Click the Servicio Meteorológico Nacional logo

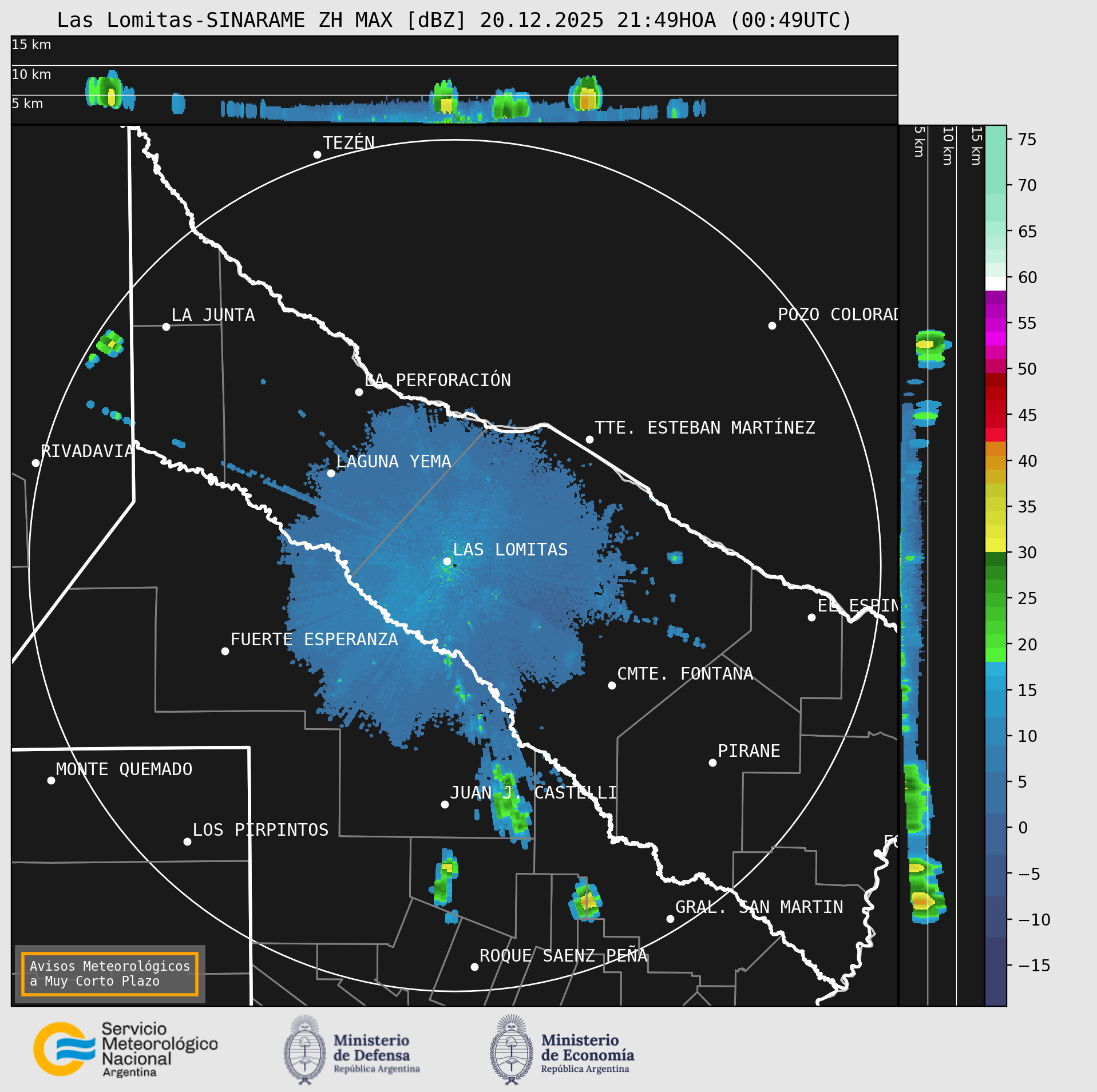125,1050
